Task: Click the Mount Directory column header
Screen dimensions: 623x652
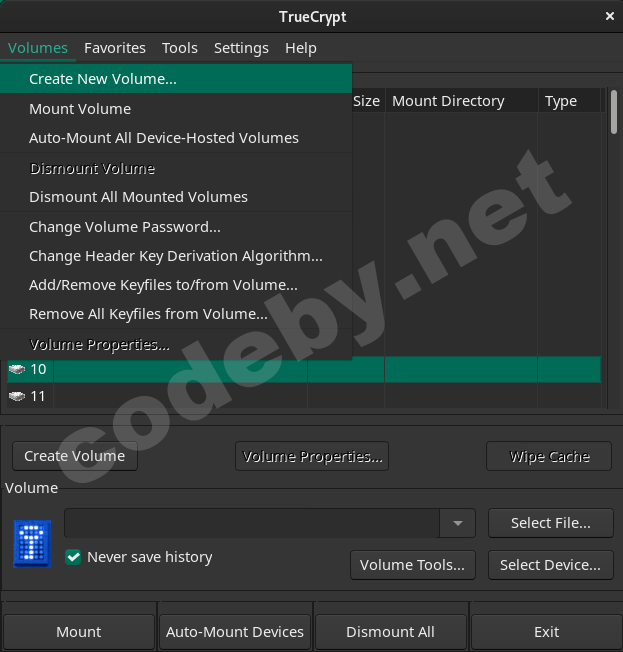Action: [x=462, y=101]
